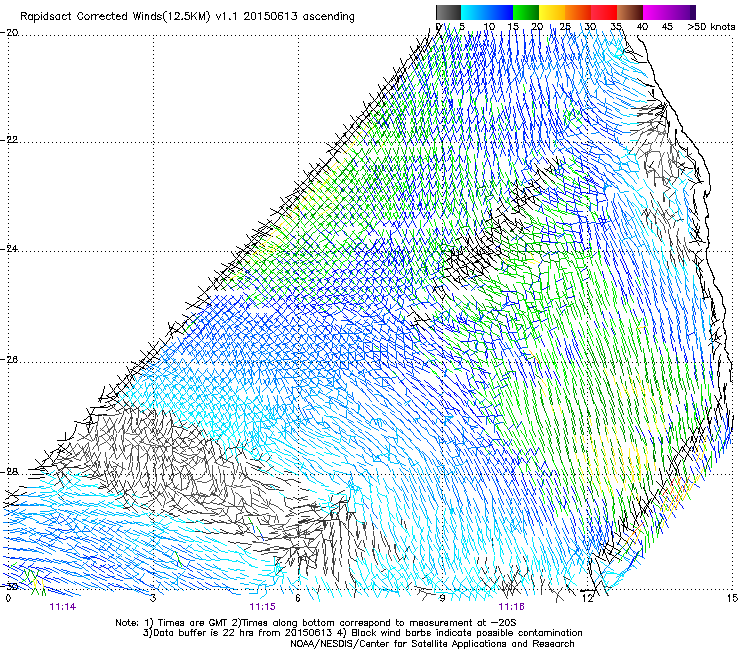Click the '>50 knots' legend label
The width and height of the screenshot is (740, 650).
pyautogui.click(x=711, y=27)
